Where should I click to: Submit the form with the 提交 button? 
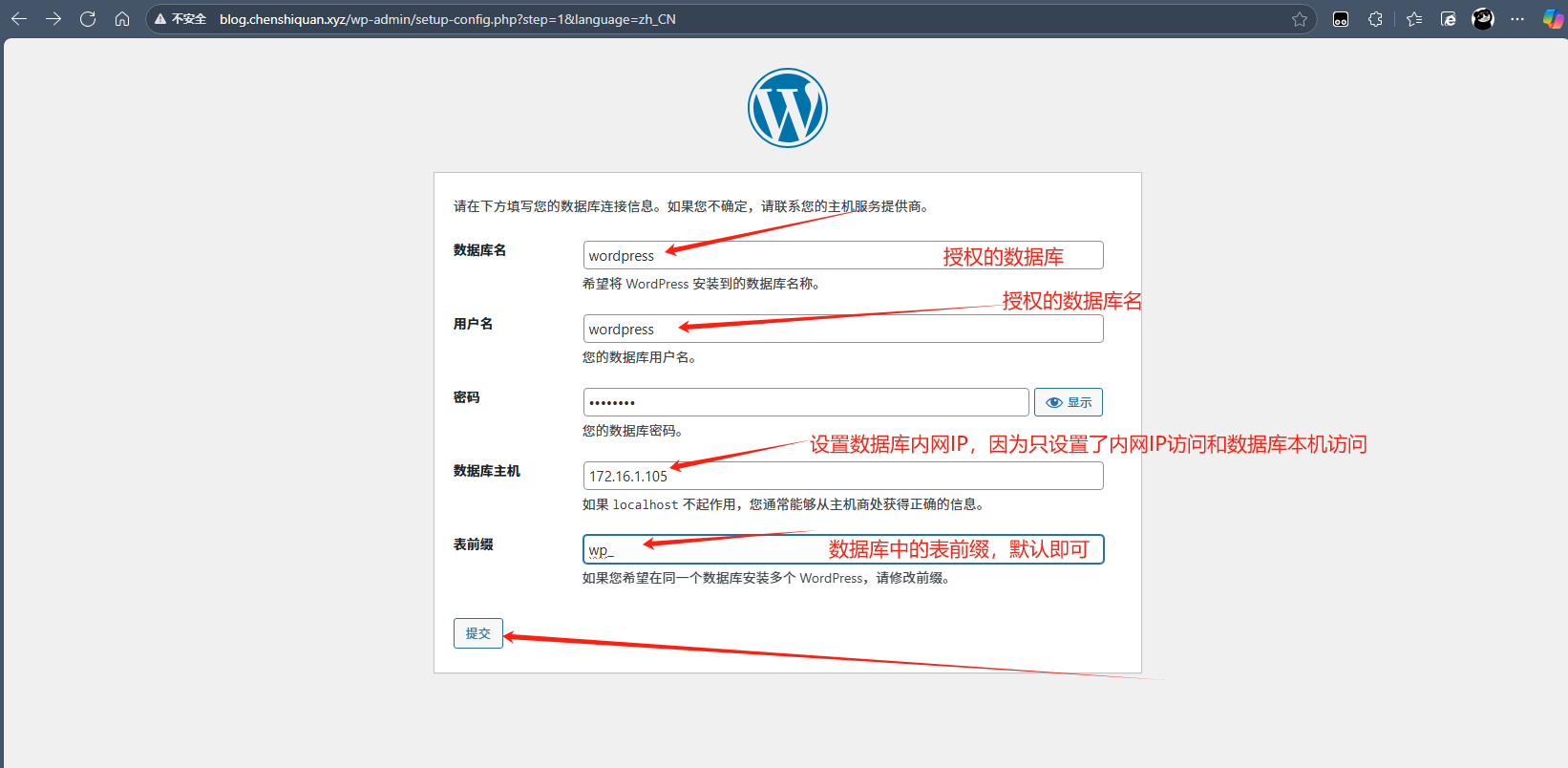(478, 633)
